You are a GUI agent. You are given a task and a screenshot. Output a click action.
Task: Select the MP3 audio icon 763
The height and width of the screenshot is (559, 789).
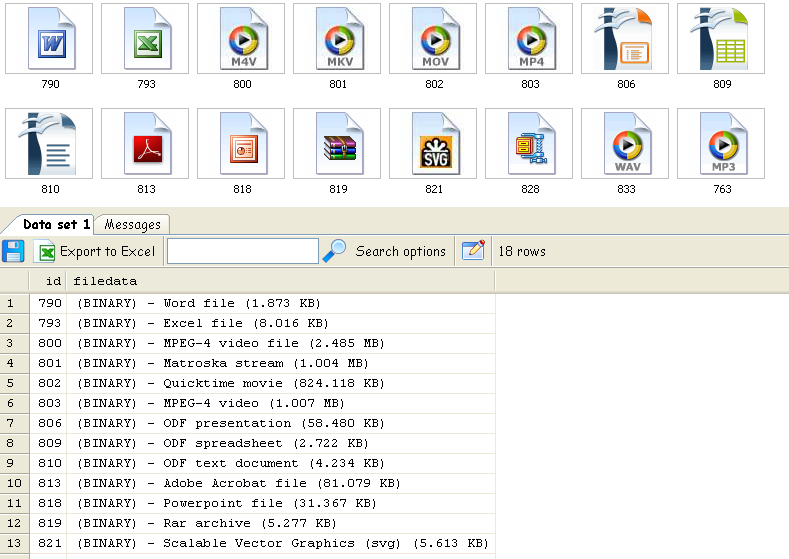coord(721,143)
